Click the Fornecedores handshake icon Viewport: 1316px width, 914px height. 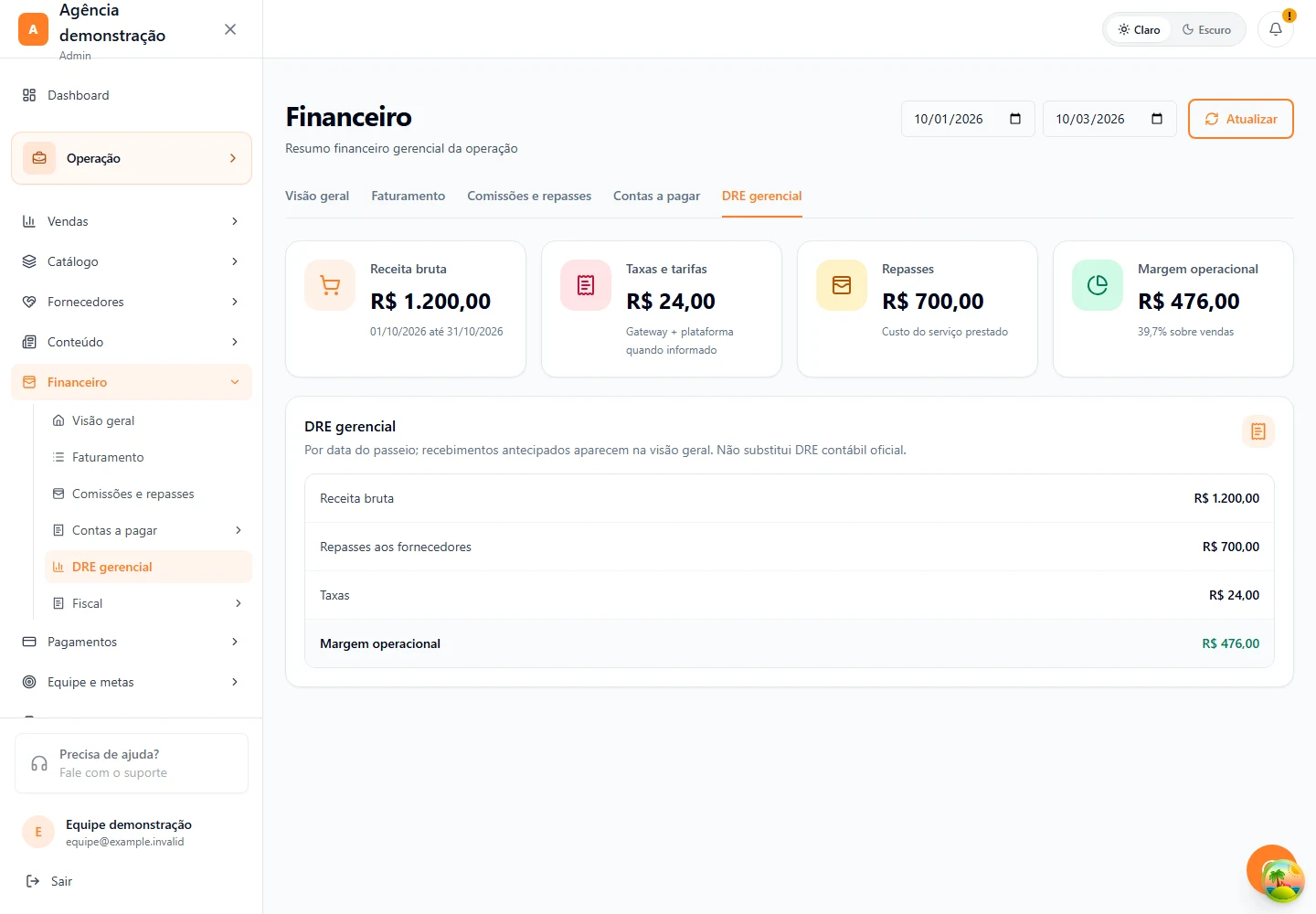(x=29, y=302)
